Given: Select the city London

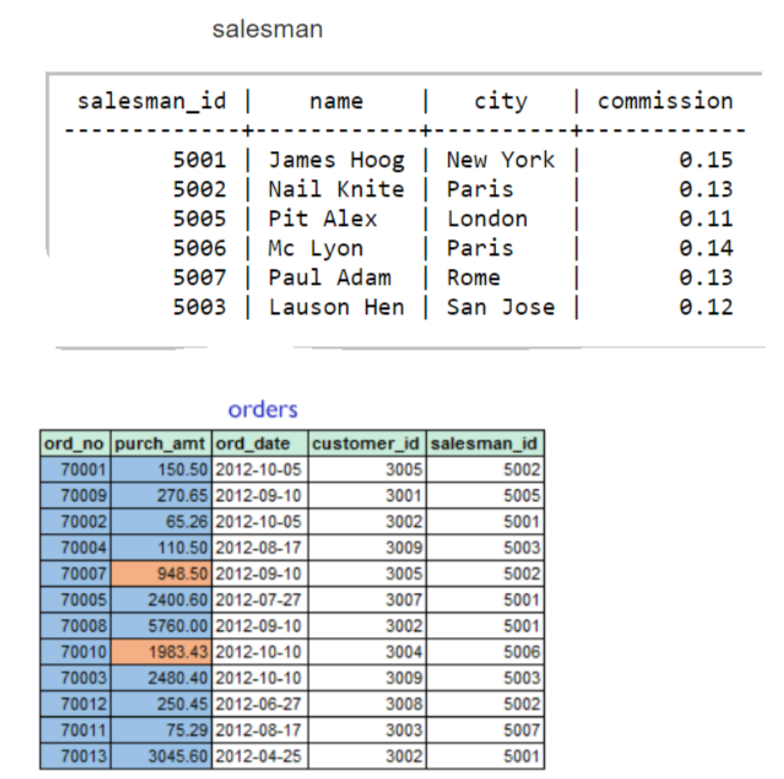Looking at the screenshot, I should click(487, 219).
